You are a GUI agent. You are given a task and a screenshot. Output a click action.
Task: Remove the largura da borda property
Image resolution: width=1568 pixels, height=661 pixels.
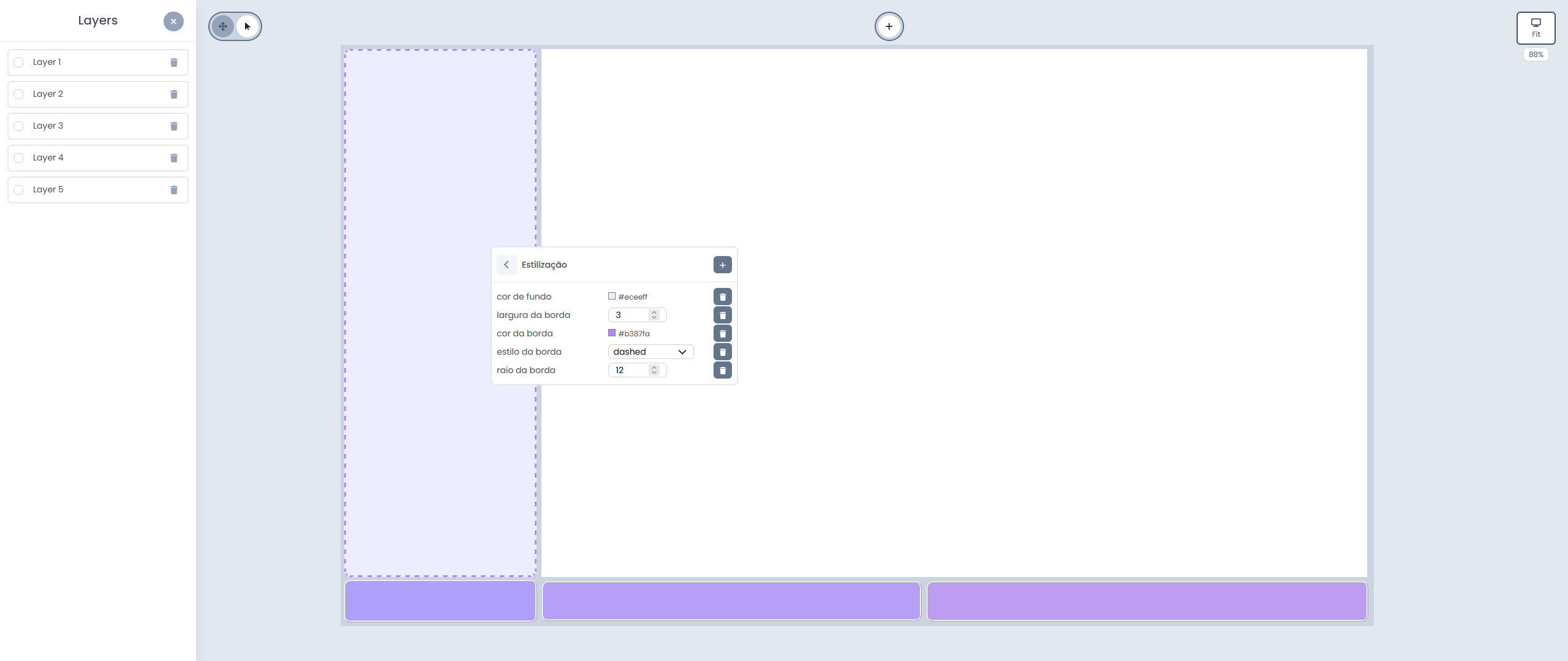[x=722, y=315]
